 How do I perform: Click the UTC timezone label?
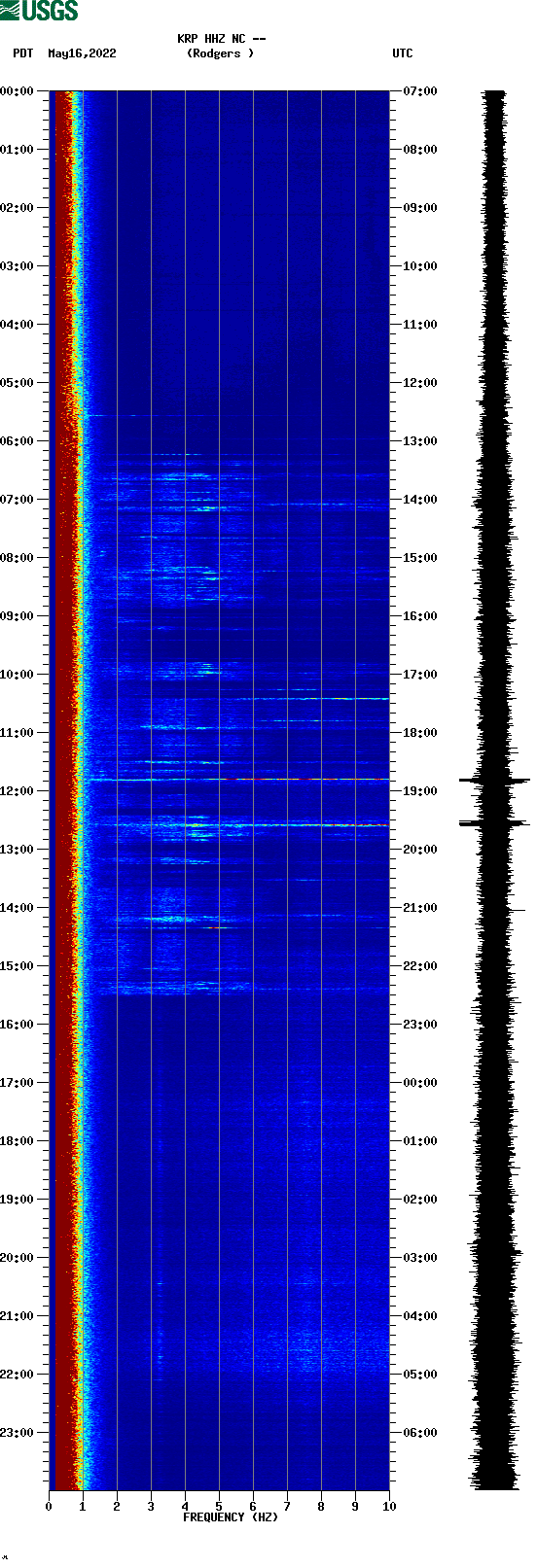(403, 53)
